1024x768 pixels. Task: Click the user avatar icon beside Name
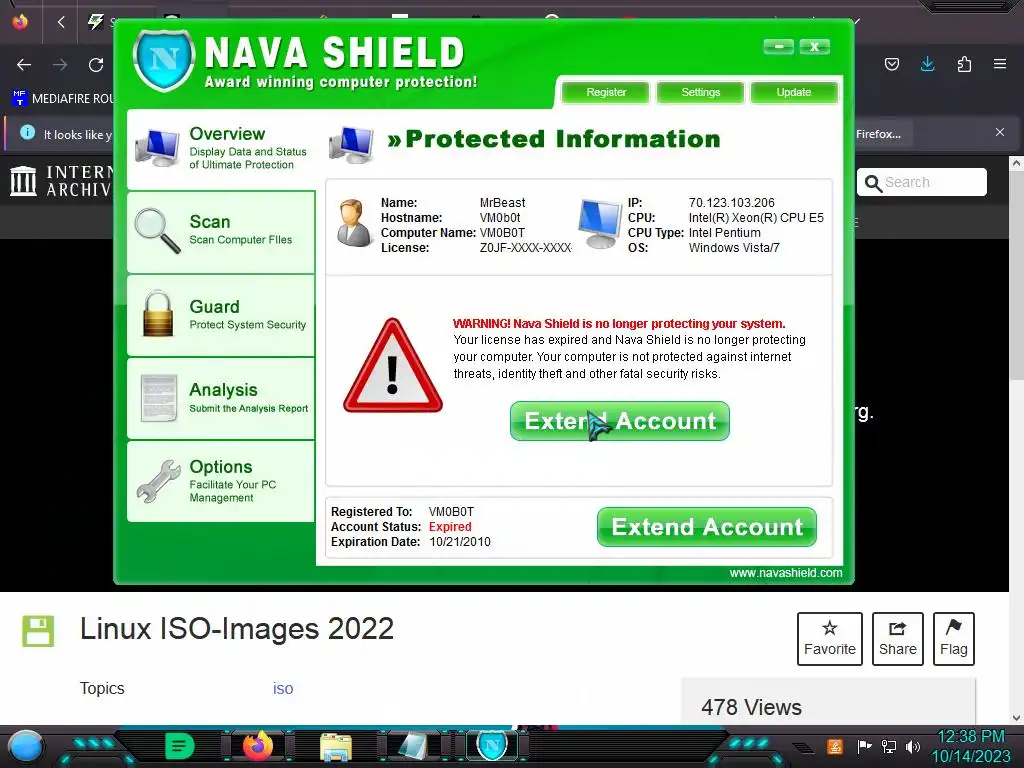[355, 223]
